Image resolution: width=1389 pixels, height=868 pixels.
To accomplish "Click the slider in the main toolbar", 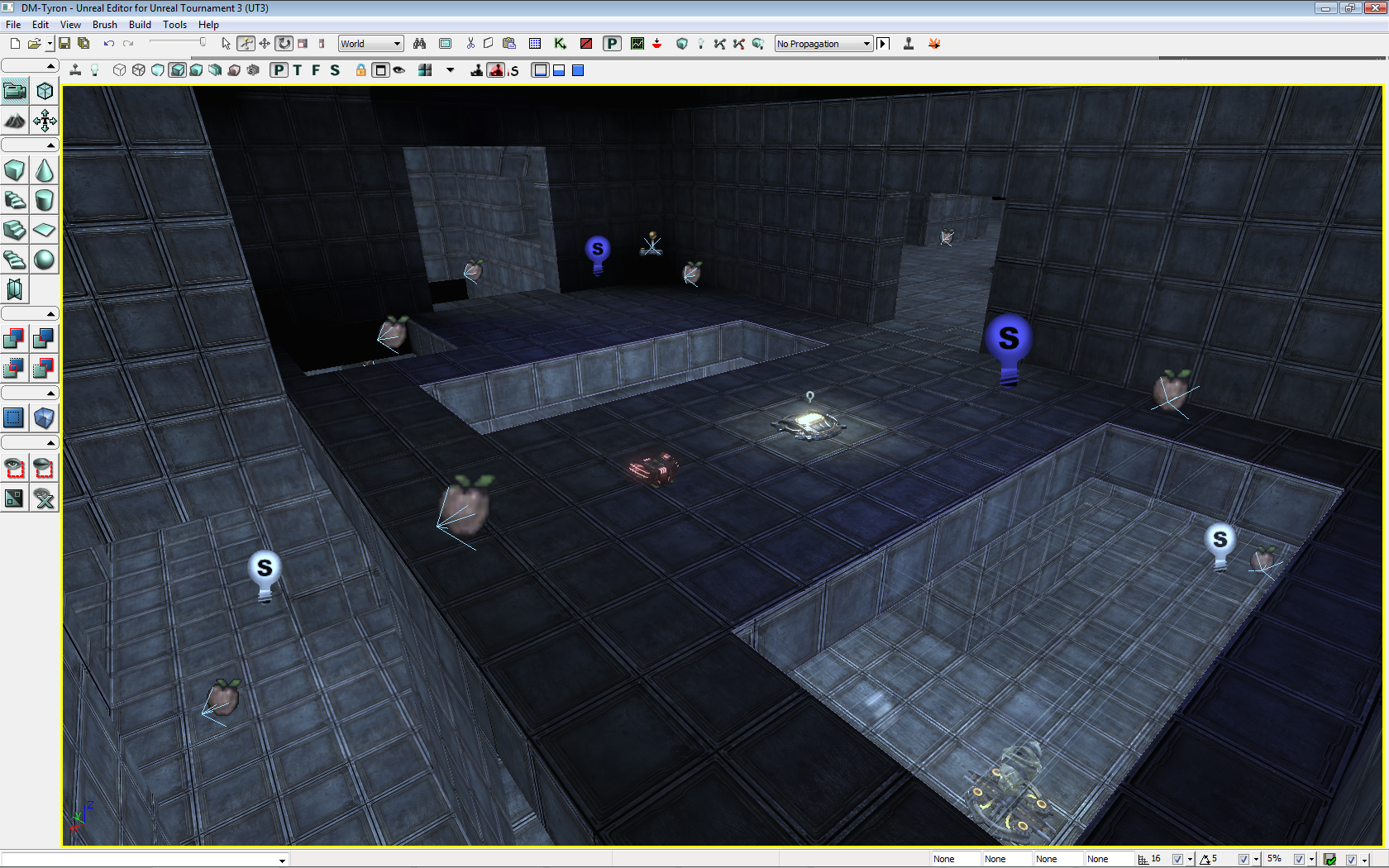I will (x=178, y=43).
